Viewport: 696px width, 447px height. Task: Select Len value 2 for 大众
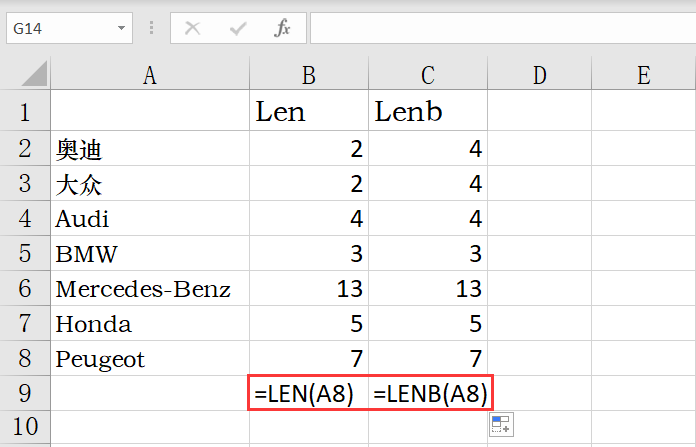tap(309, 183)
